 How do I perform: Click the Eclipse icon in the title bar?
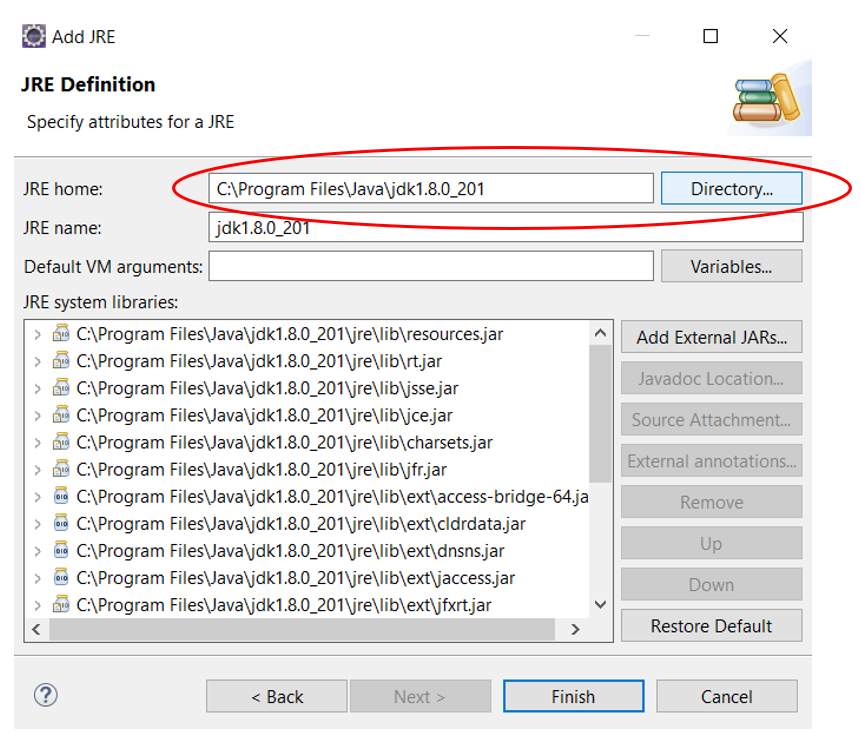click(33, 36)
